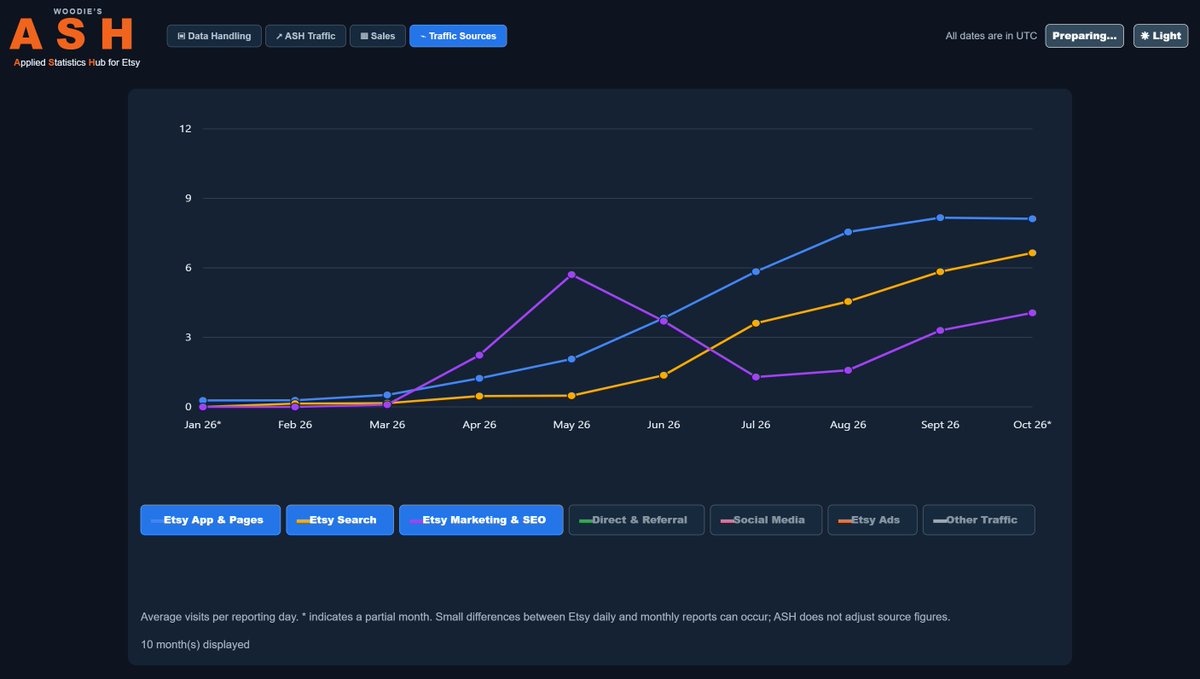
Task: Click the purple Oct 26 data point
Action: [x=1032, y=313]
